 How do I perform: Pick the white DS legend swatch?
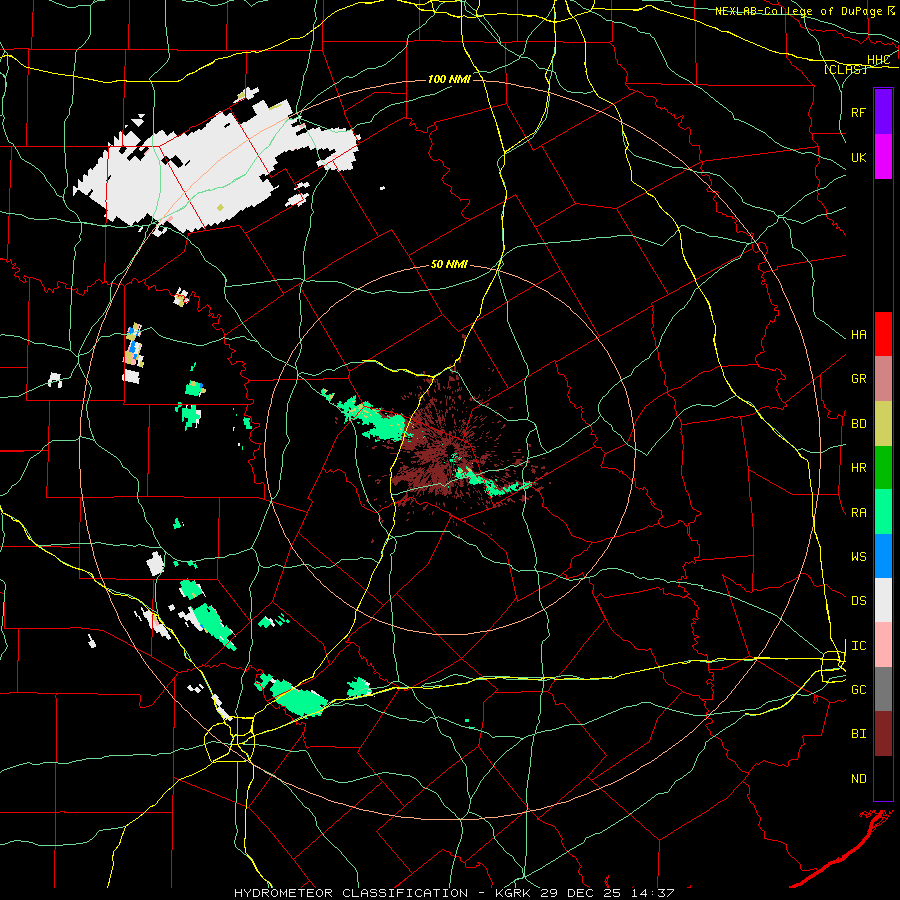[x=883, y=600]
